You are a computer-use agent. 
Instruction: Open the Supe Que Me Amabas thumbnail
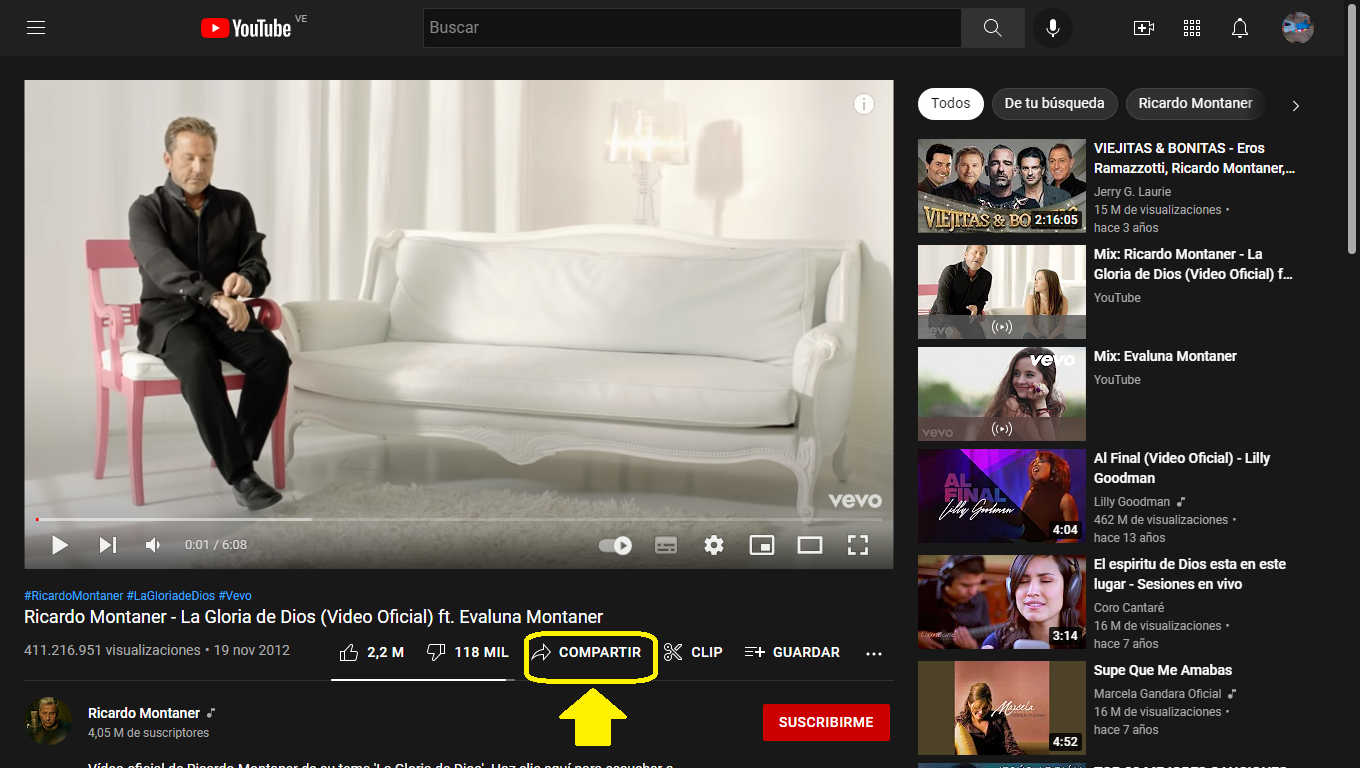tap(1002, 708)
